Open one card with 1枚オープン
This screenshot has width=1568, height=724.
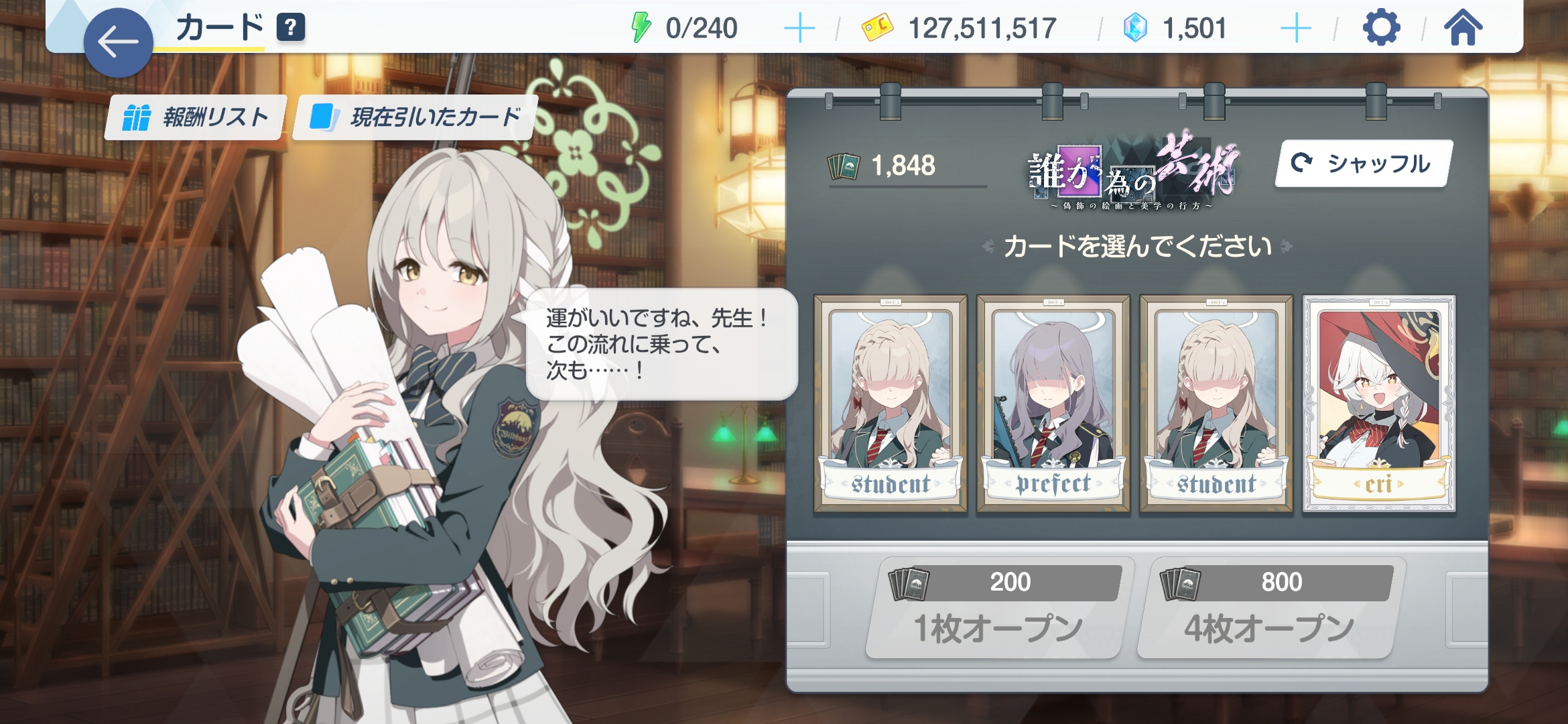pyautogui.click(x=999, y=608)
